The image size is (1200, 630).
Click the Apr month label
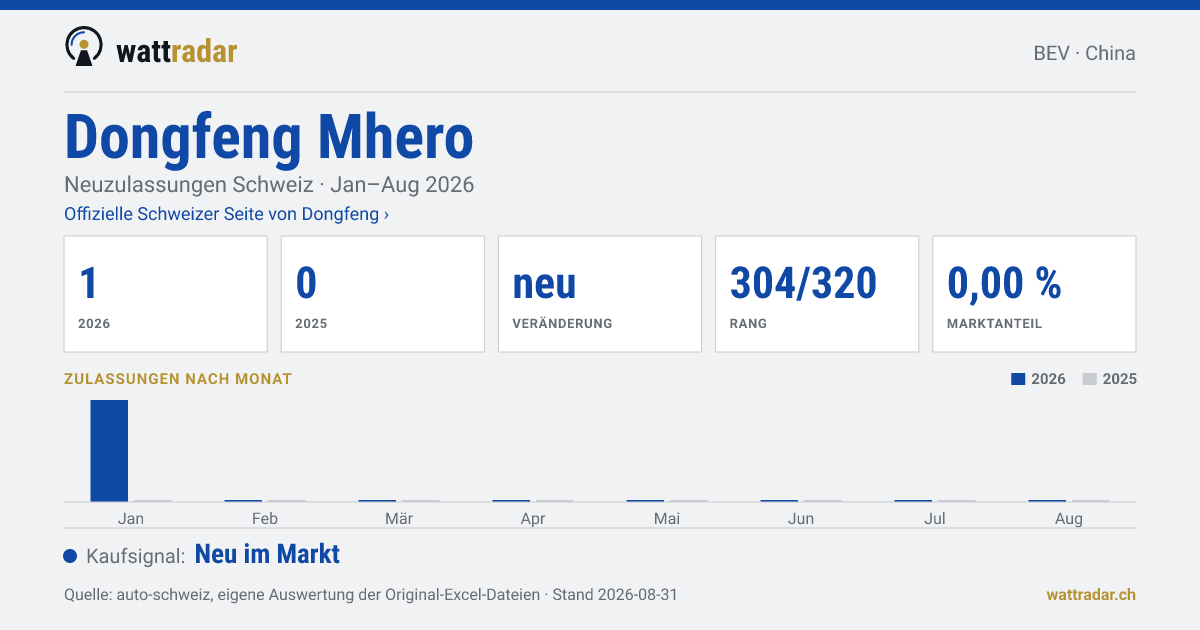tap(533, 518)
